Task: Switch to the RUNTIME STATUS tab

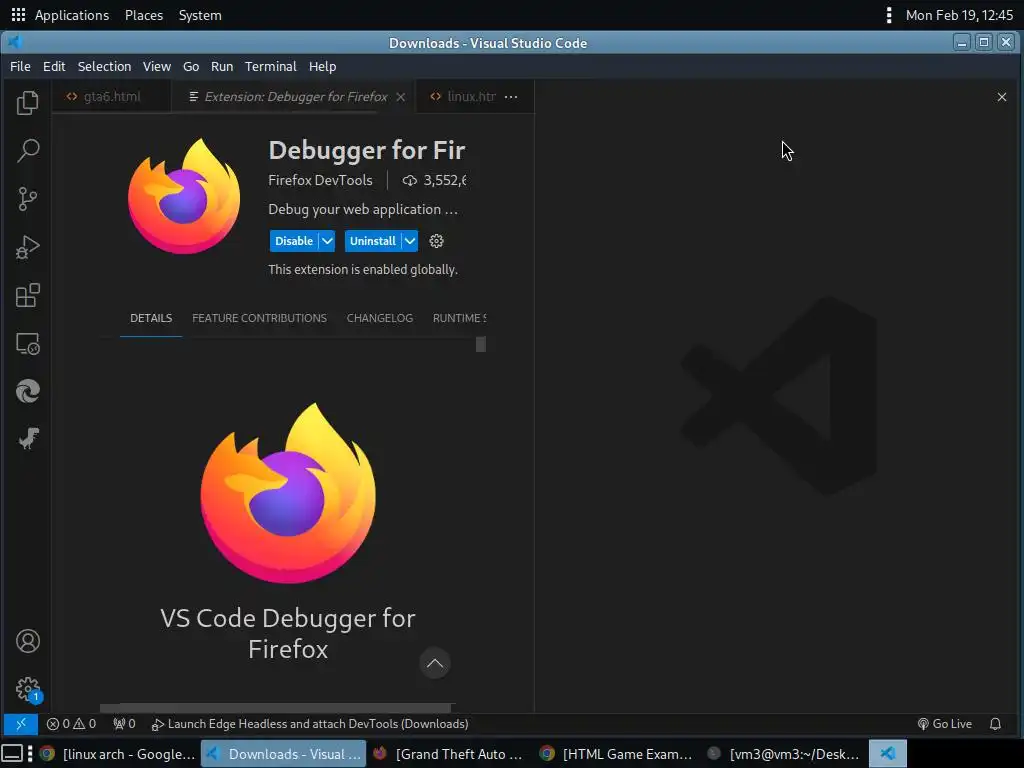Action: [x=459, y=318]
